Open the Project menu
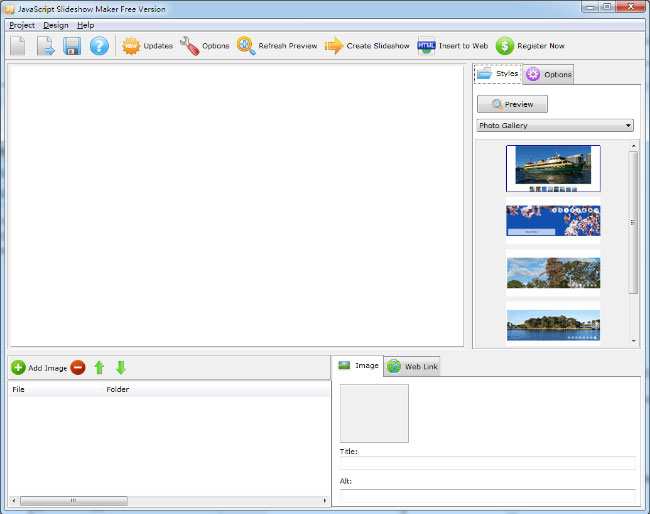 [x=22, y=25]
